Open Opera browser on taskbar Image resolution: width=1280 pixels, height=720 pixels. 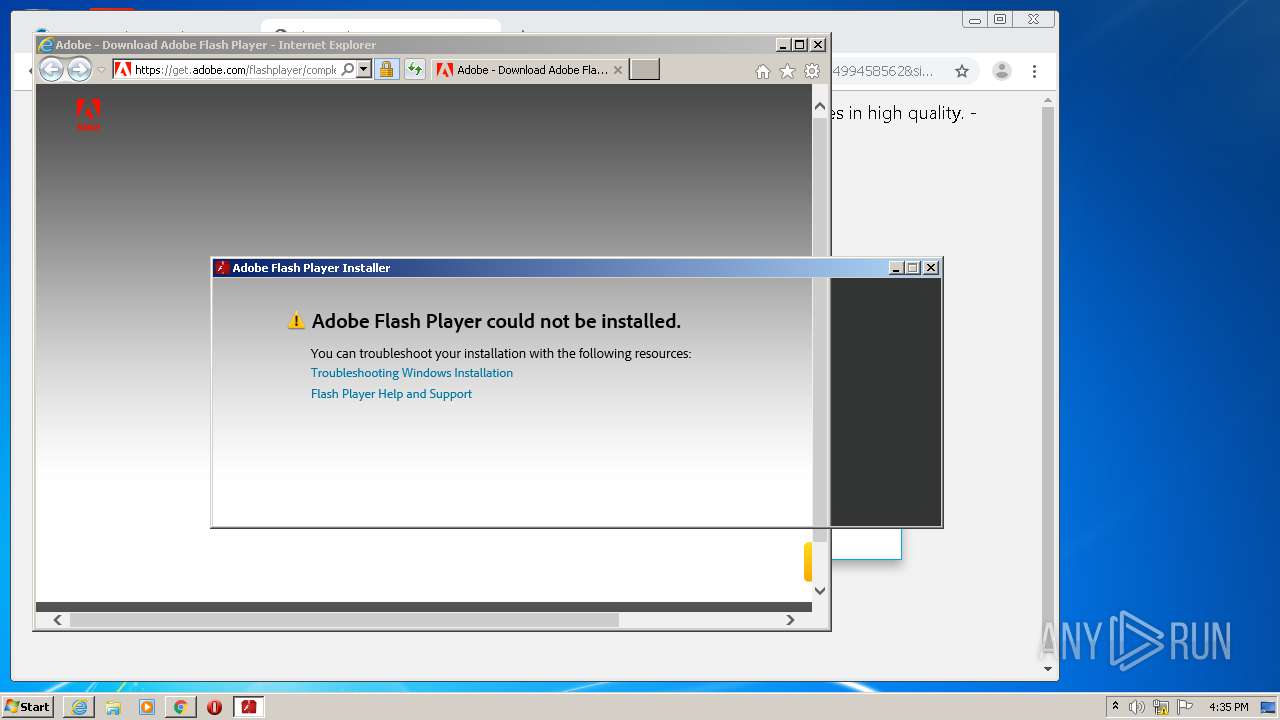(x=214, y=707)
